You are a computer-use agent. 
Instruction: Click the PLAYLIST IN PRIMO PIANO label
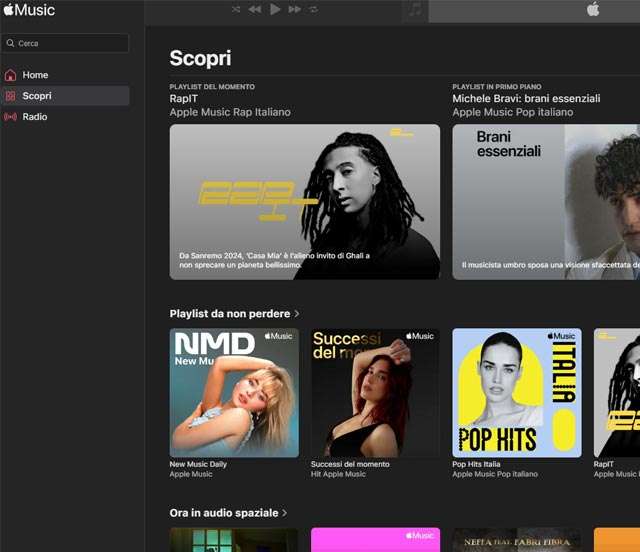click(497, 87)
